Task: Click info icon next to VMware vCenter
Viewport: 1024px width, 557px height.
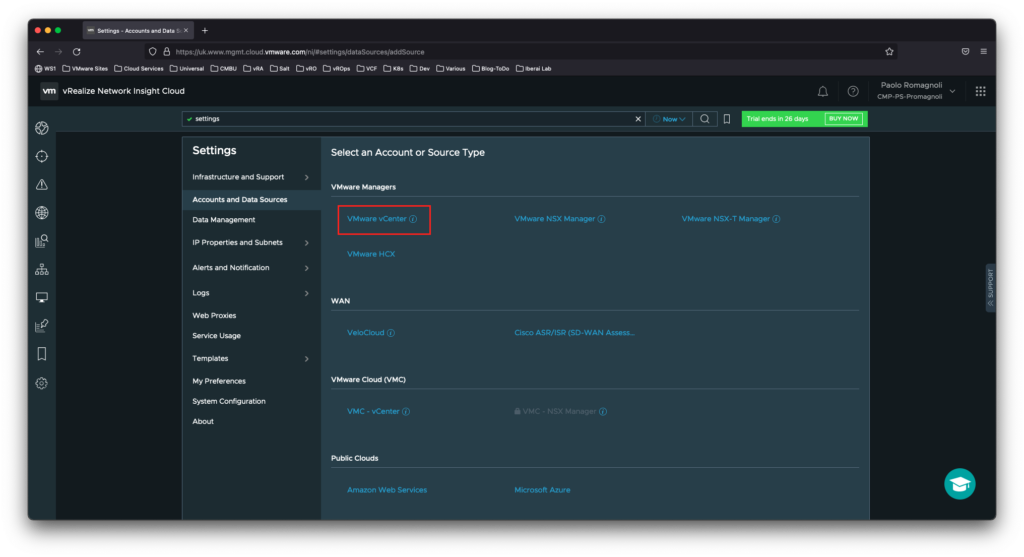Action: [413, 219]
